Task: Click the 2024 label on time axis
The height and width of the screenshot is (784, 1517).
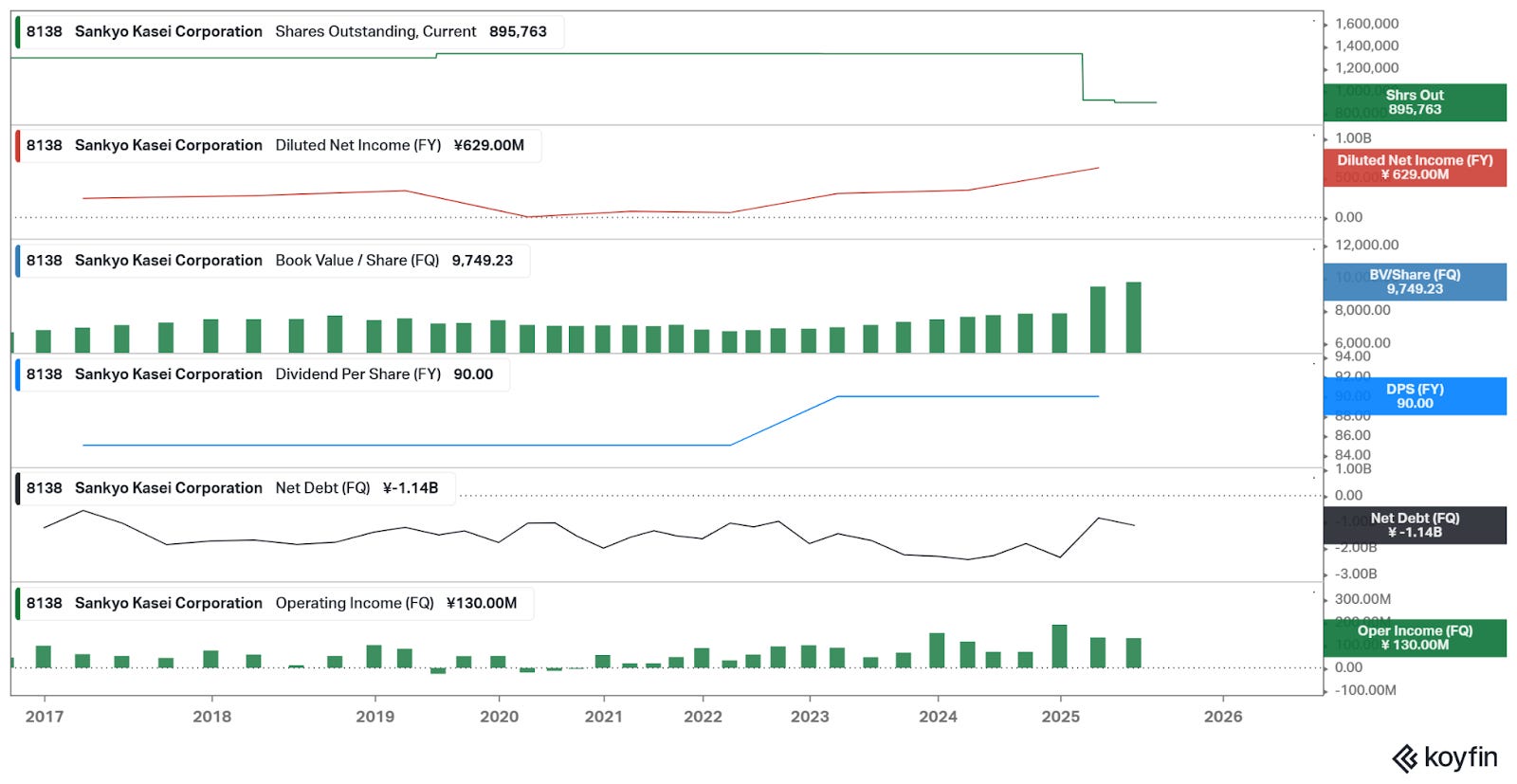Action: click(938, 717)
